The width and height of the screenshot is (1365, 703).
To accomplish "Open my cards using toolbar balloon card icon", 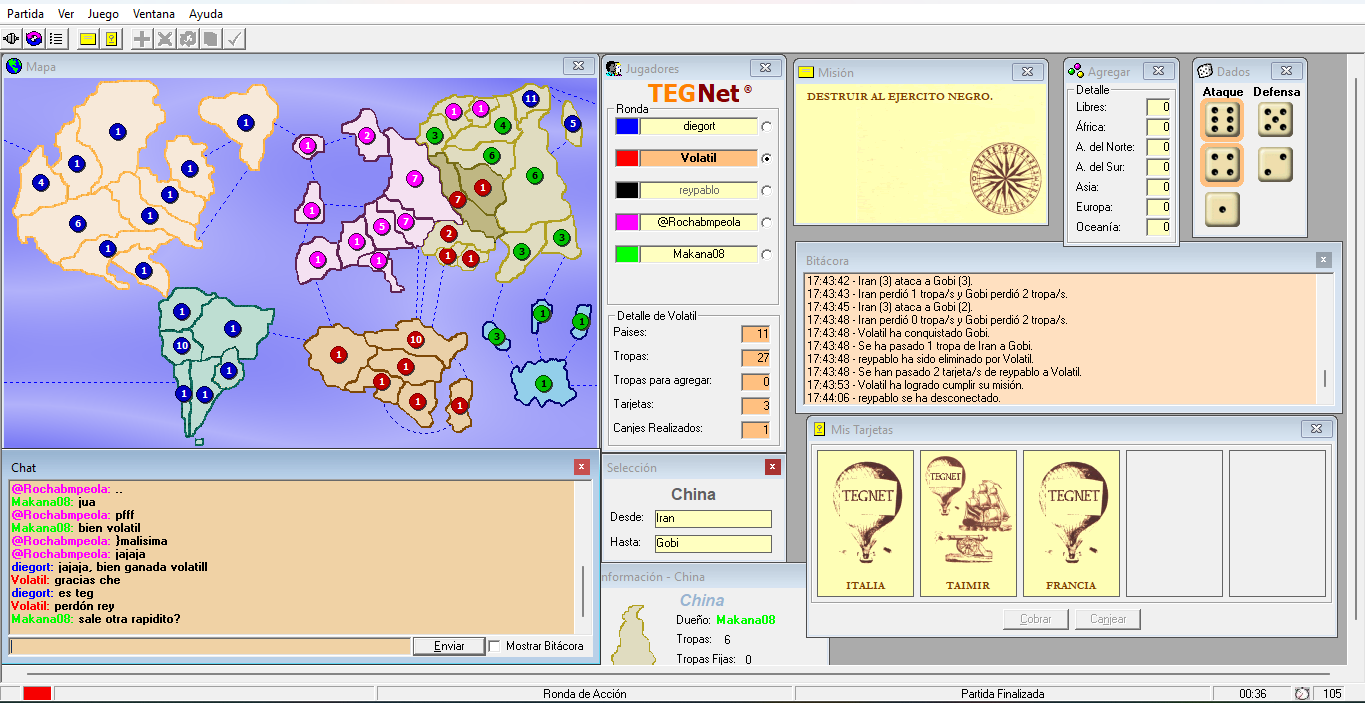I will (x=111, y=39).
